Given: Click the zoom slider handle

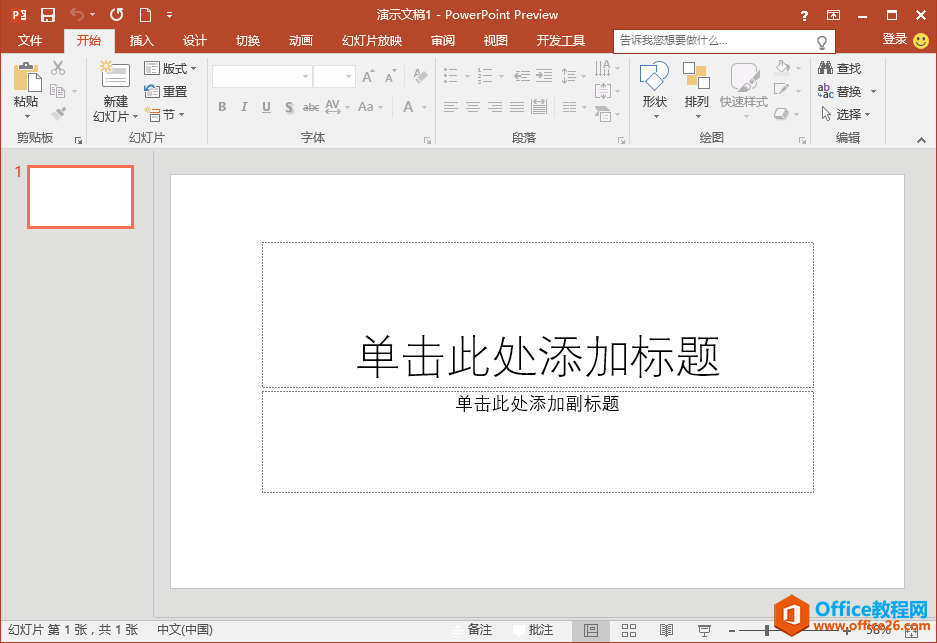Looking at the screenshot, I should click(x=767, y=630).
